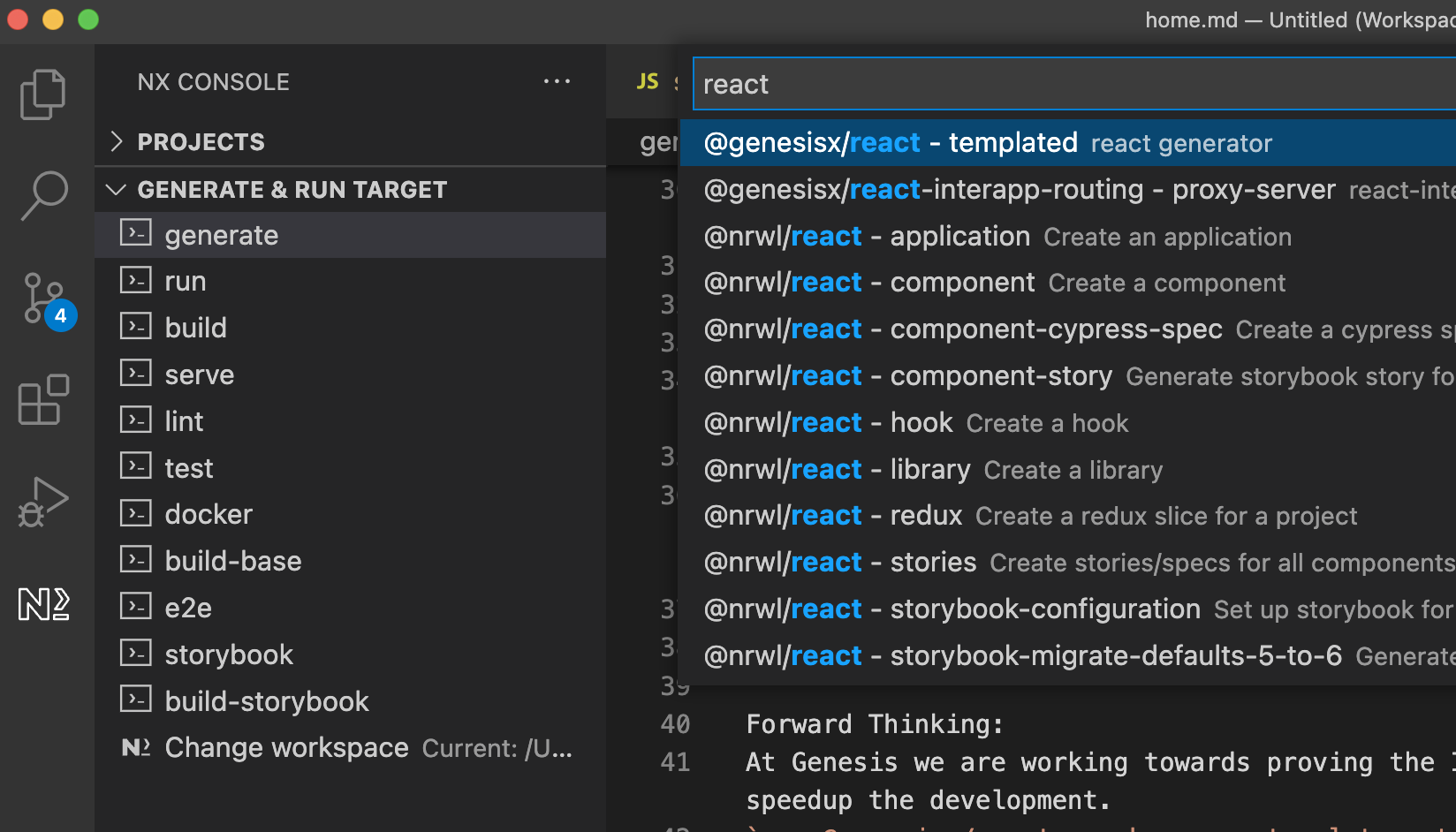Image resolution: width=1456 pixels, height=832 pixels.
Task: Select the generate target
Action: click(350, 235)
